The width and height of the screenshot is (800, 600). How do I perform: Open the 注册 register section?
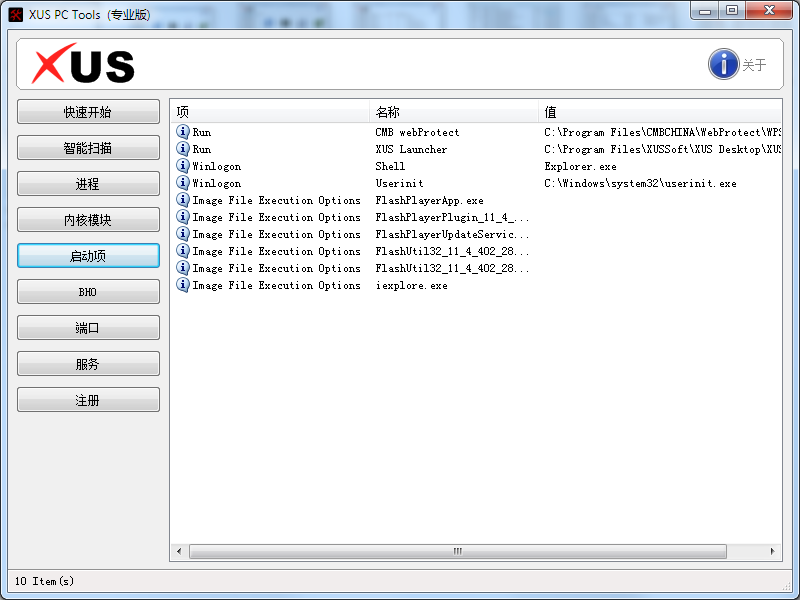click(88, 400)
